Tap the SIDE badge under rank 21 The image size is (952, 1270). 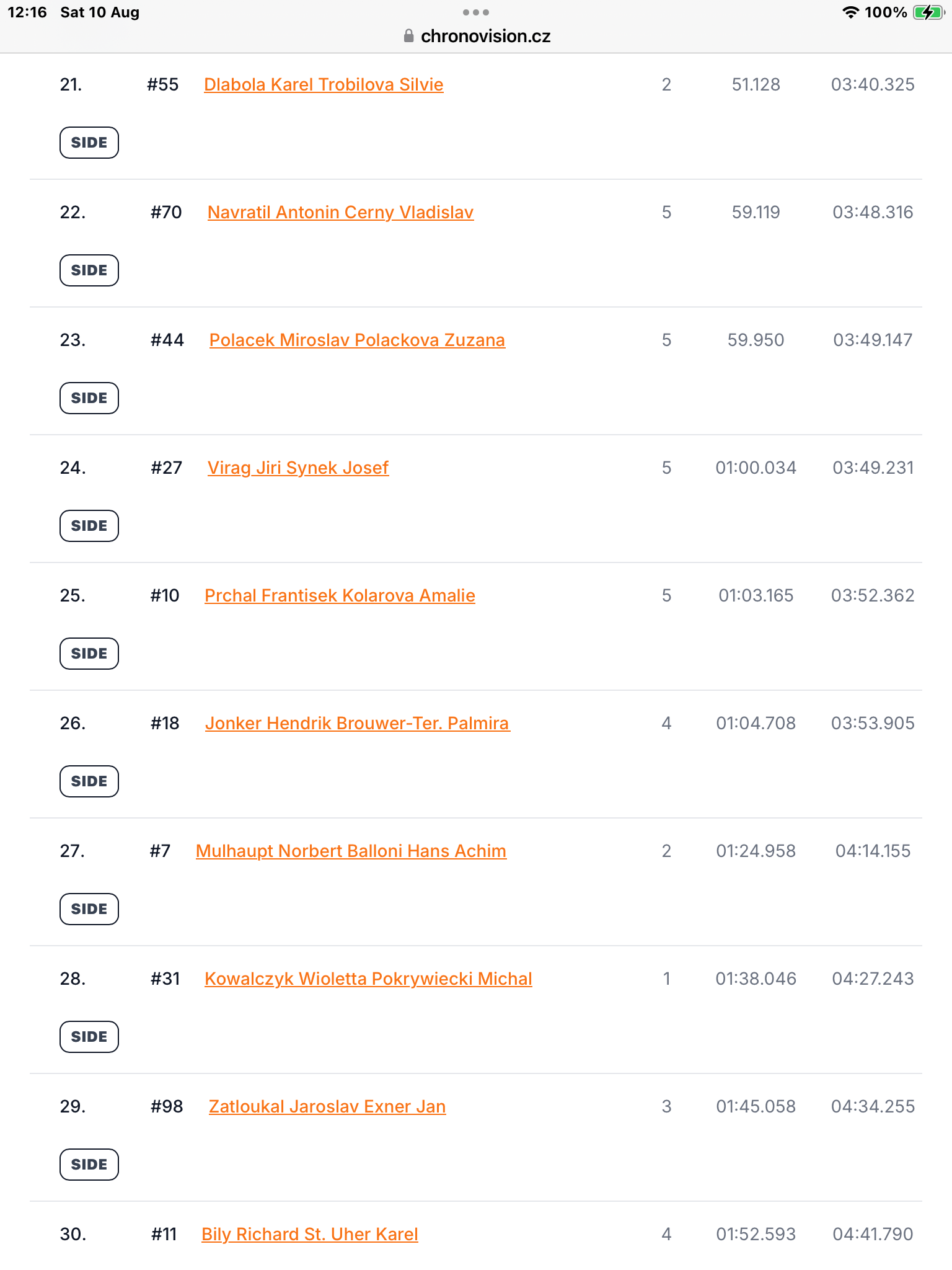pos(89,143)
